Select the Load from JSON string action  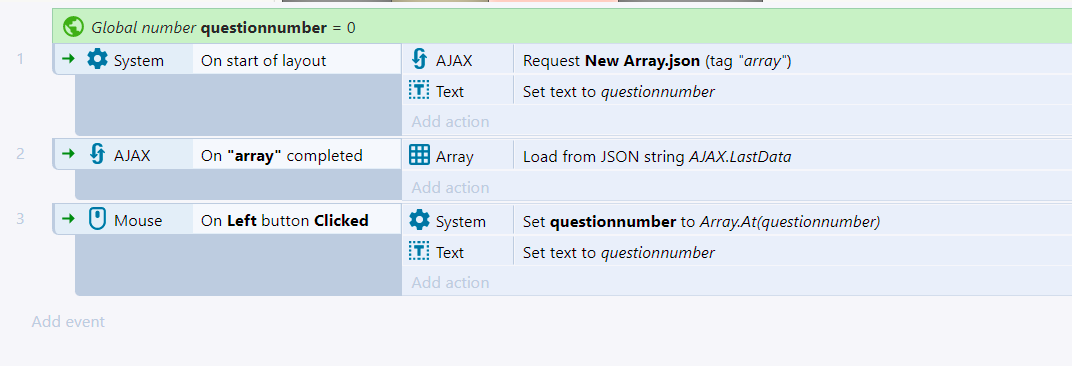[x=793, y=157]
